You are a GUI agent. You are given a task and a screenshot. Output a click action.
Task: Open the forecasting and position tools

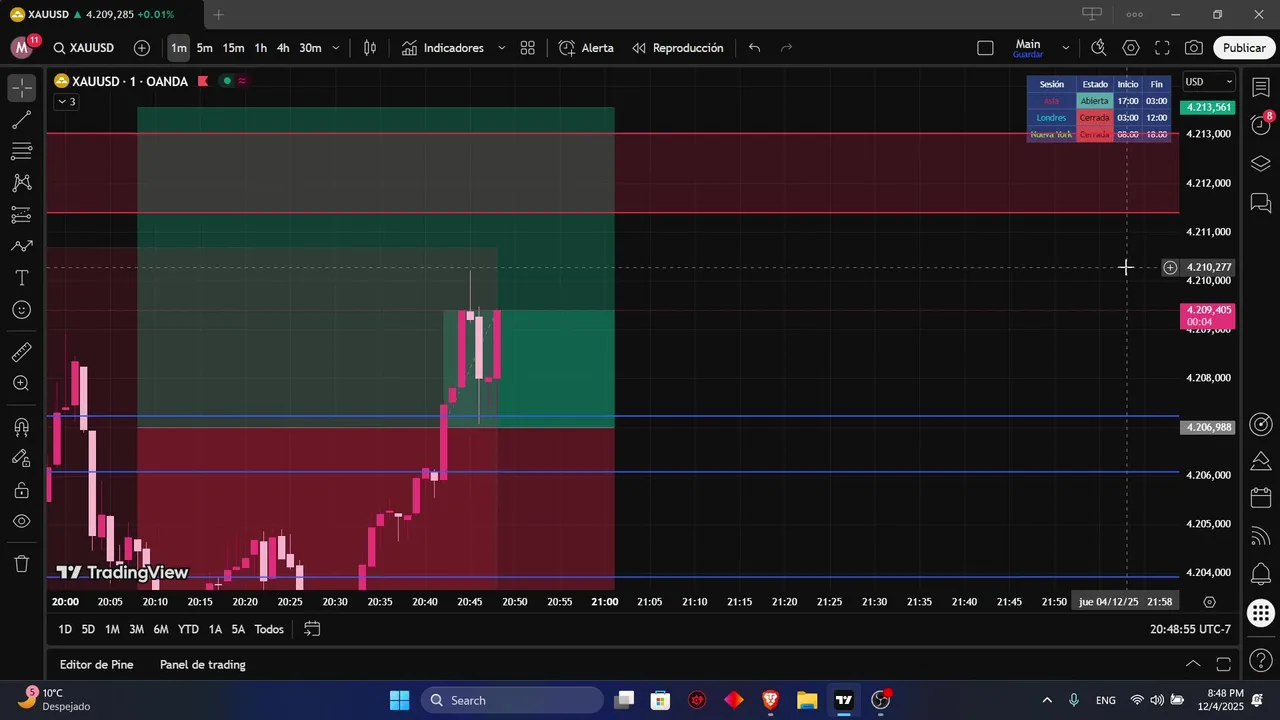tap(21, 215)
